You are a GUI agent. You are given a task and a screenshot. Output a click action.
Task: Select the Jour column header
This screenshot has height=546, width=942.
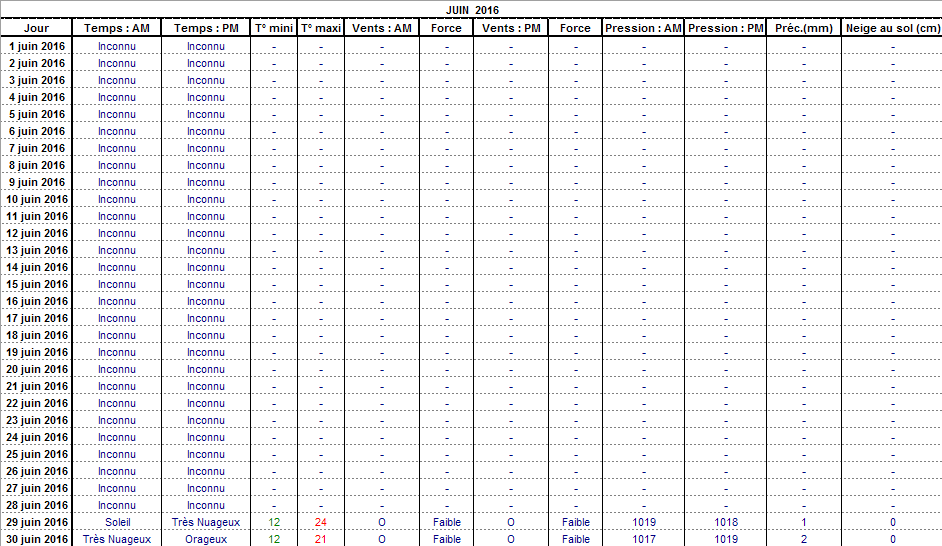tap(36, 28)
